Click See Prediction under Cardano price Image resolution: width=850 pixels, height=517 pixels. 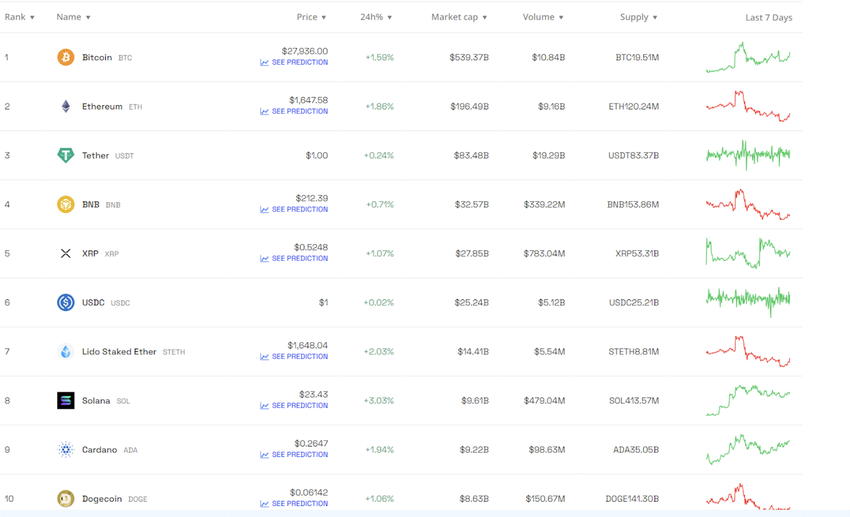point(294,455)
